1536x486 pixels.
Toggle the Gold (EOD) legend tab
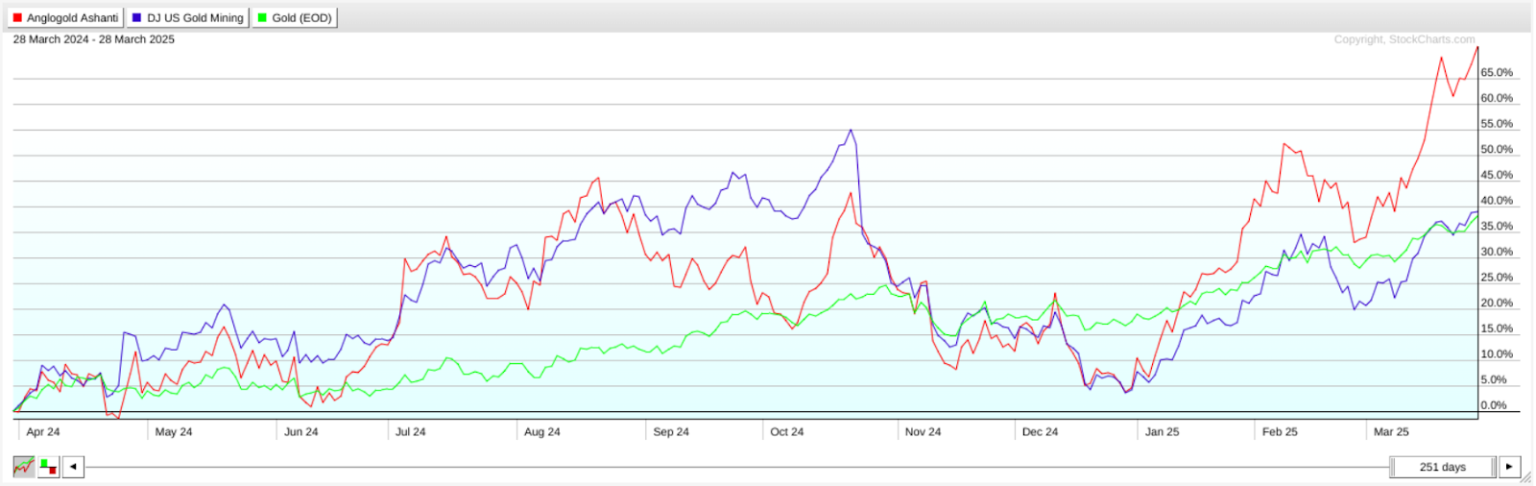[294, 18]
